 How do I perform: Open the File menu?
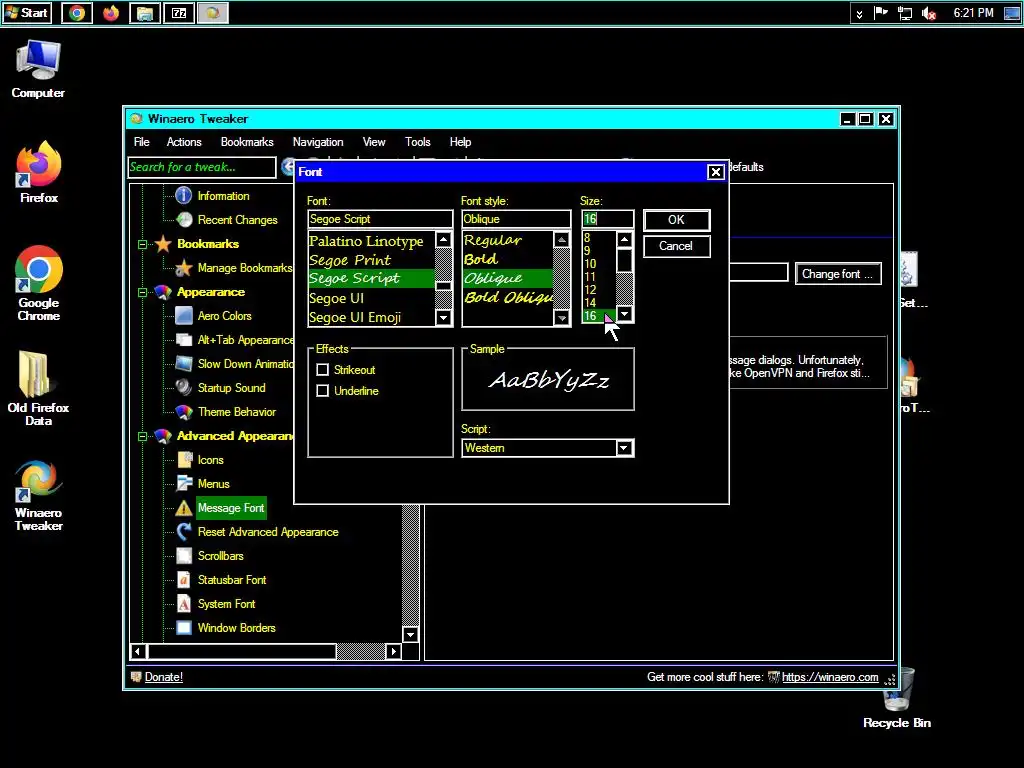tap(141, 142)
